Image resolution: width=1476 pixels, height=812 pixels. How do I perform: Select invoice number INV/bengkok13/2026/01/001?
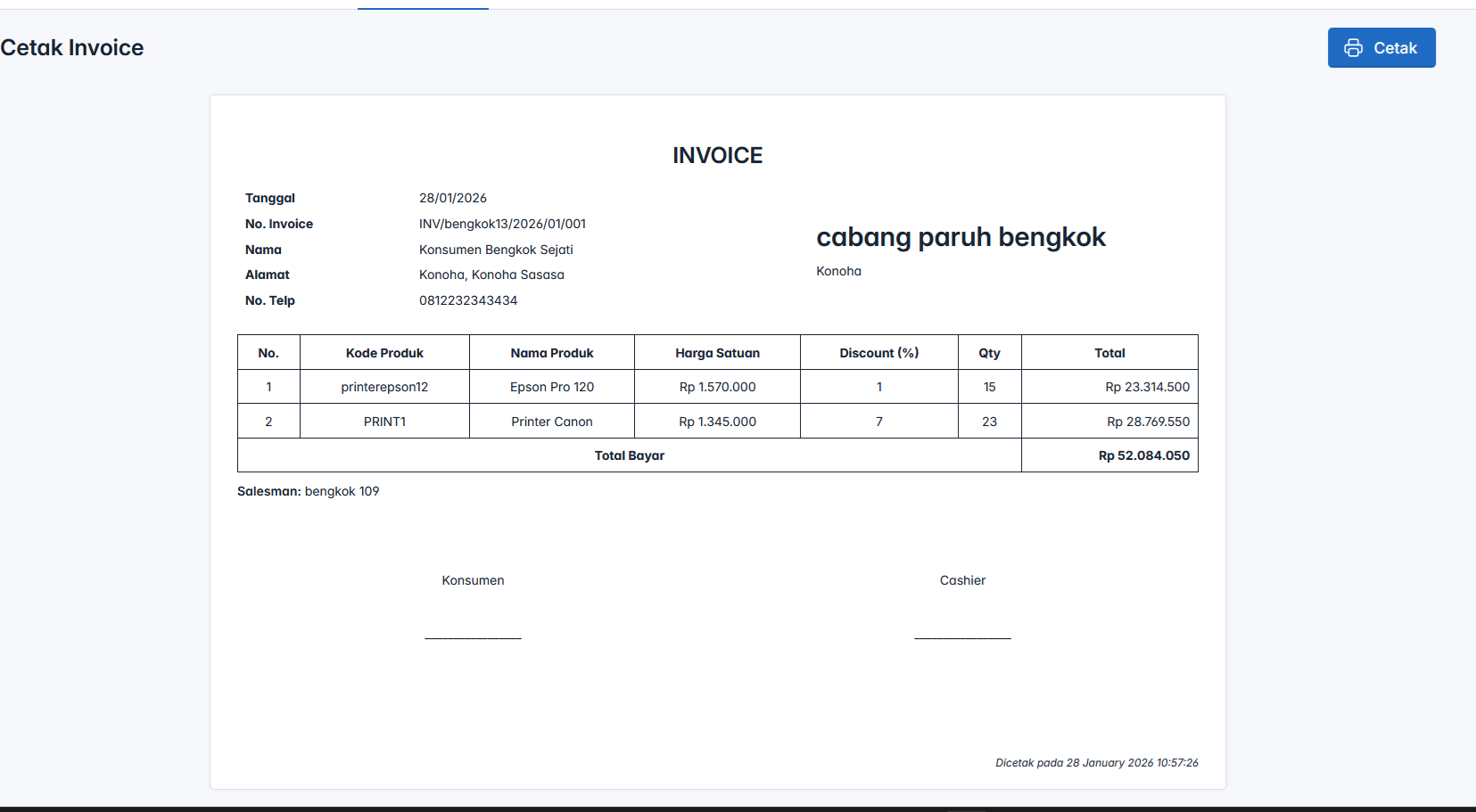click(x=503, y=224)
